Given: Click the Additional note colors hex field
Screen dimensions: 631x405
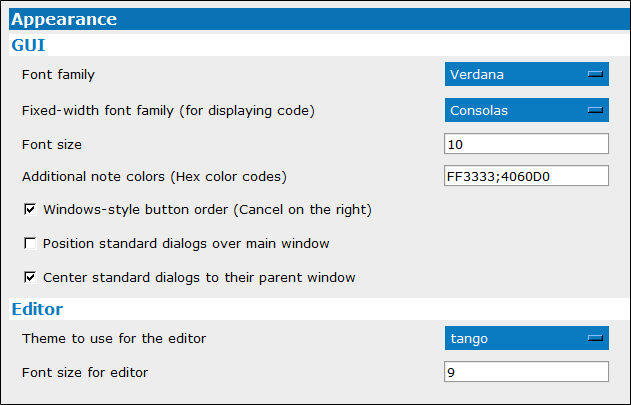Looking at the screenshot, I should point(526,176).
